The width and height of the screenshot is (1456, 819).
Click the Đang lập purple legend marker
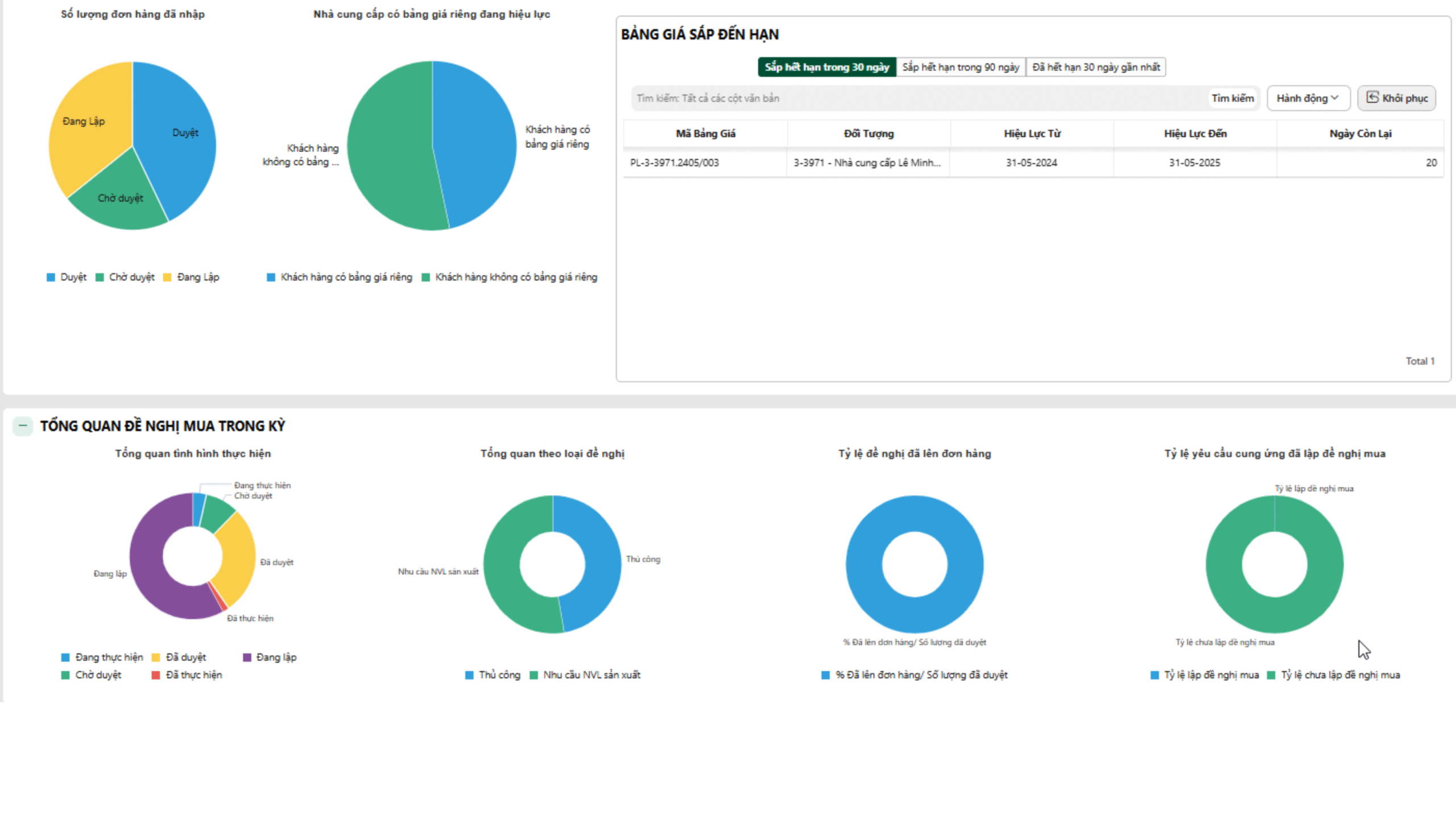click(x=247, y=657)
